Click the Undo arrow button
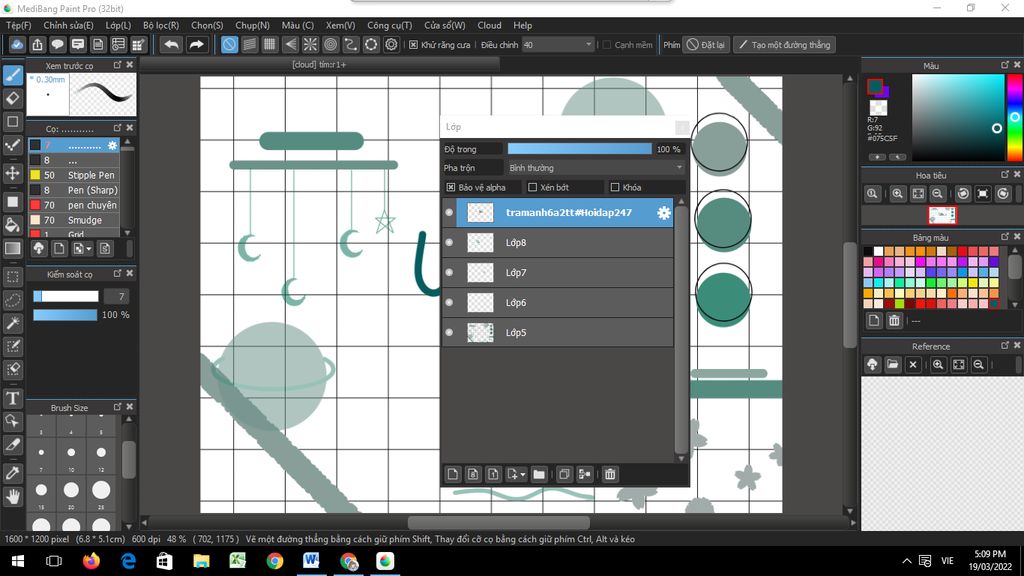This screenshot has width=1024, height=576. pos(171,44)
